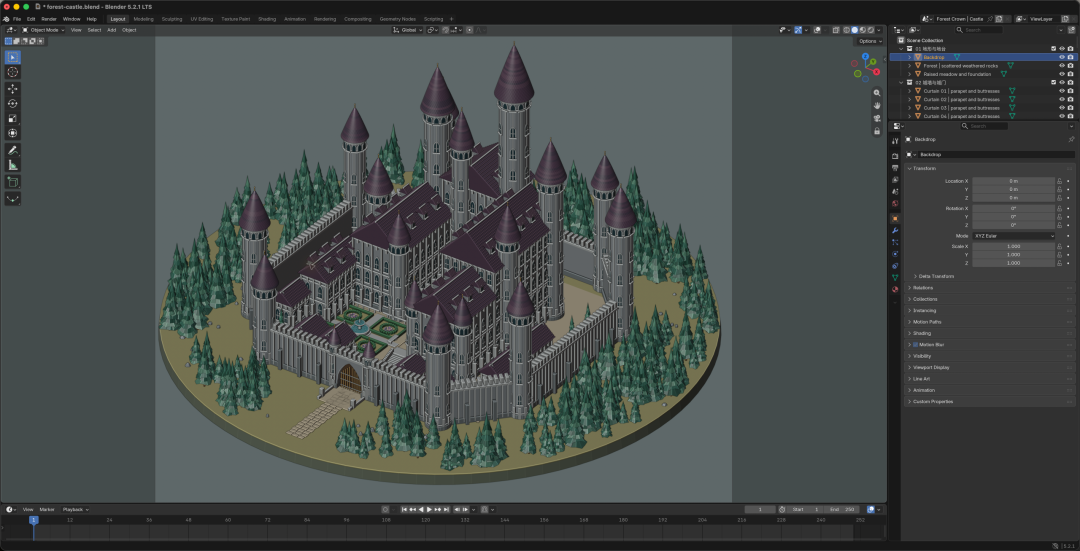The width and height of the screenshot is (1080, 551).
Task: Open the viewport Options button
Action: coord(869,41)
